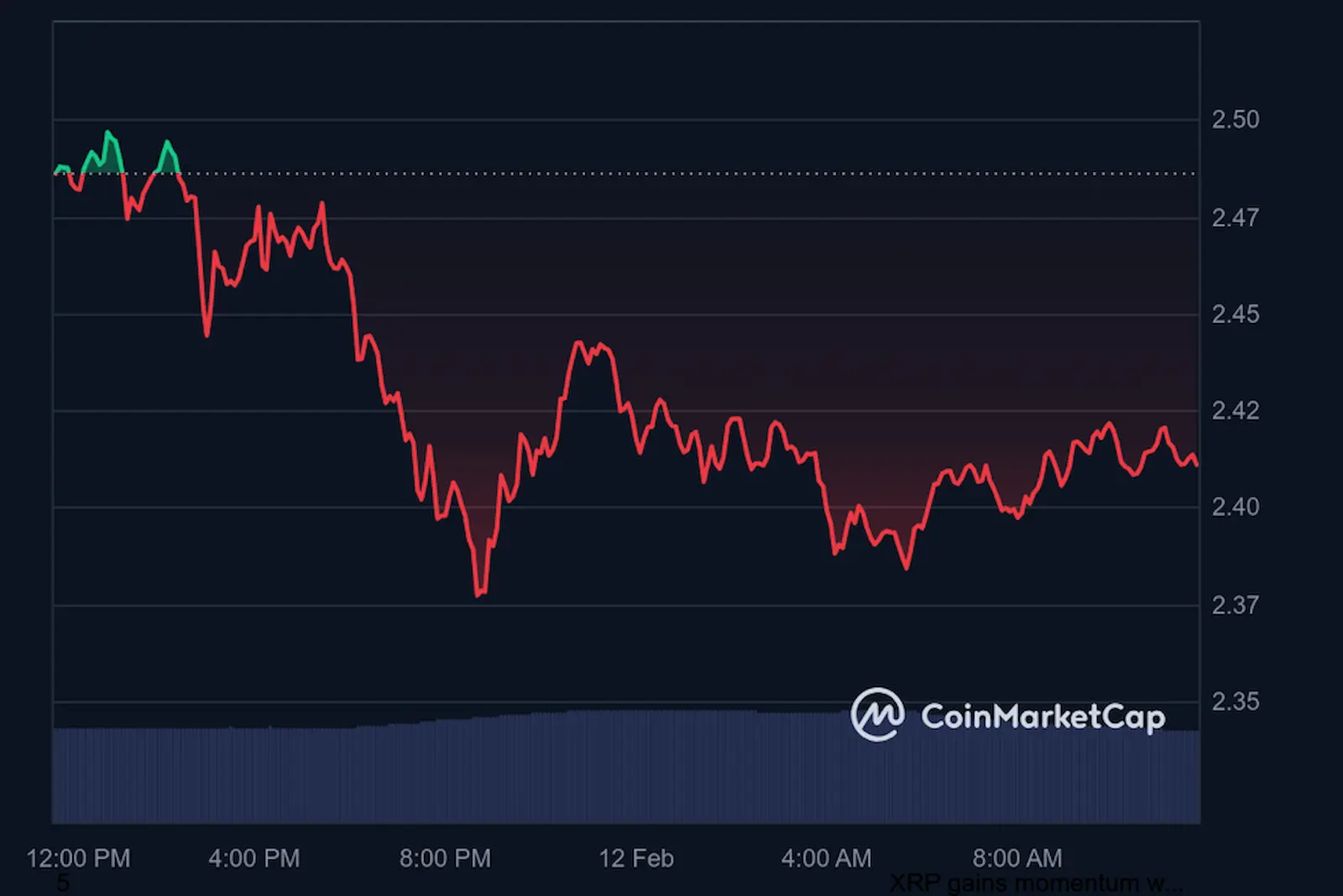Viewport: 1343px width, 896px height.
Task: Click the 2.42 price axis label
Action: point(1235,410)
